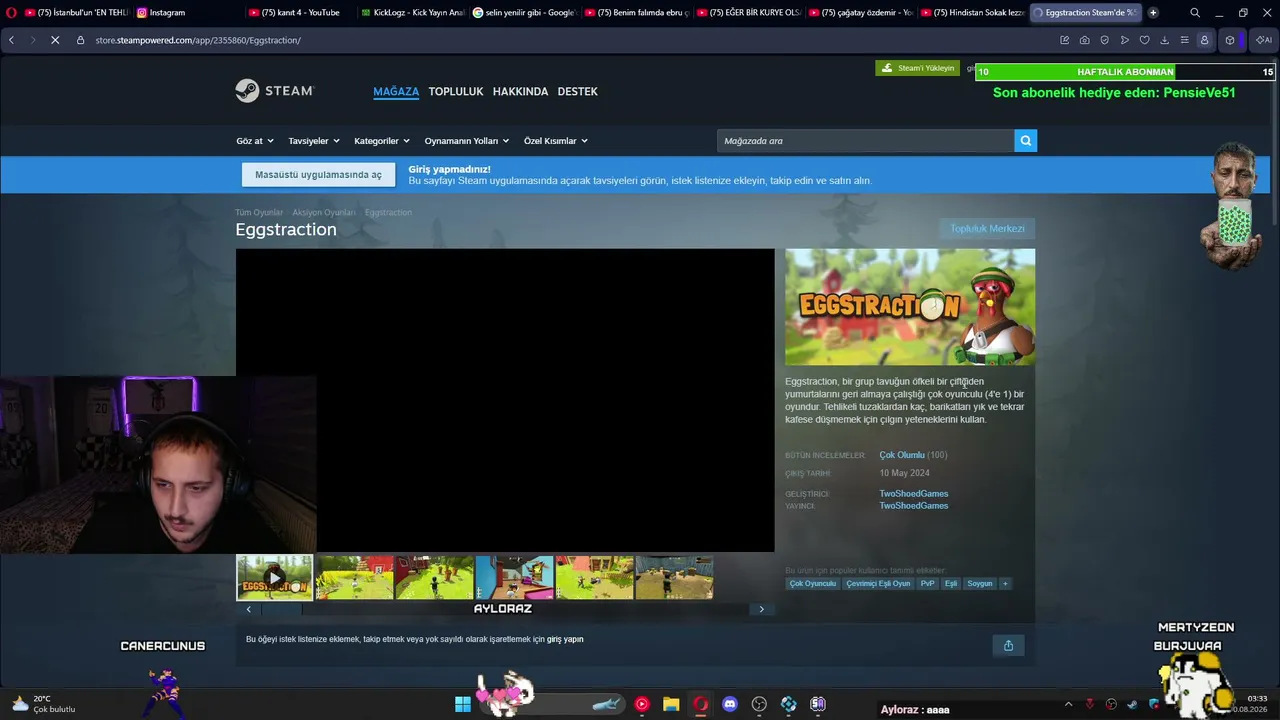
Task: Open the TOPLULUK menu
Action: 456,91
